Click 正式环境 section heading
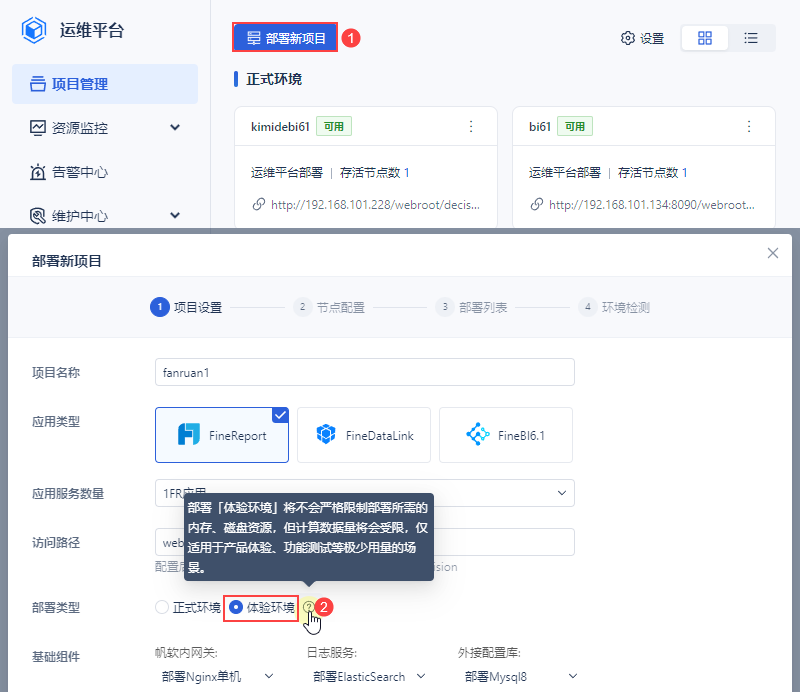This screenshot has width=800, height=692. 274,79
